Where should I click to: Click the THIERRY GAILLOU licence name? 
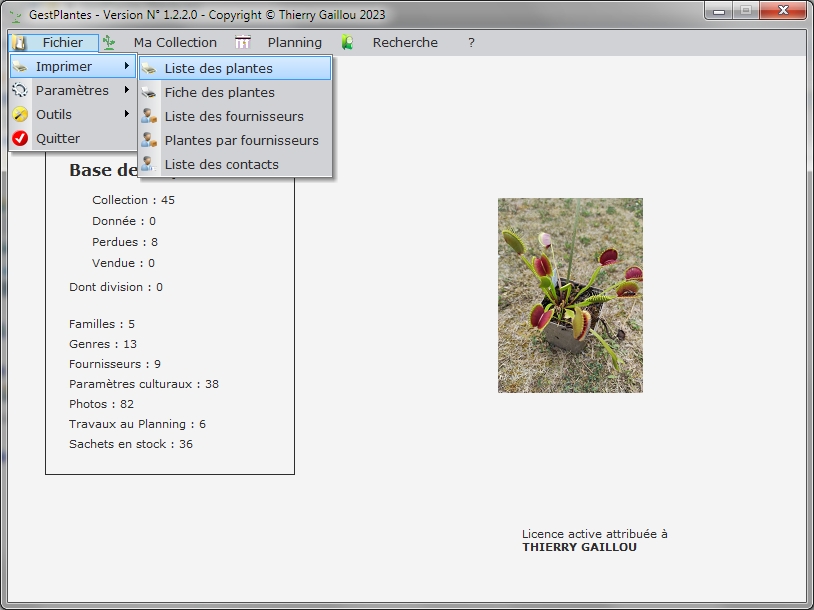pyautogui.click(x=579, y=547)
